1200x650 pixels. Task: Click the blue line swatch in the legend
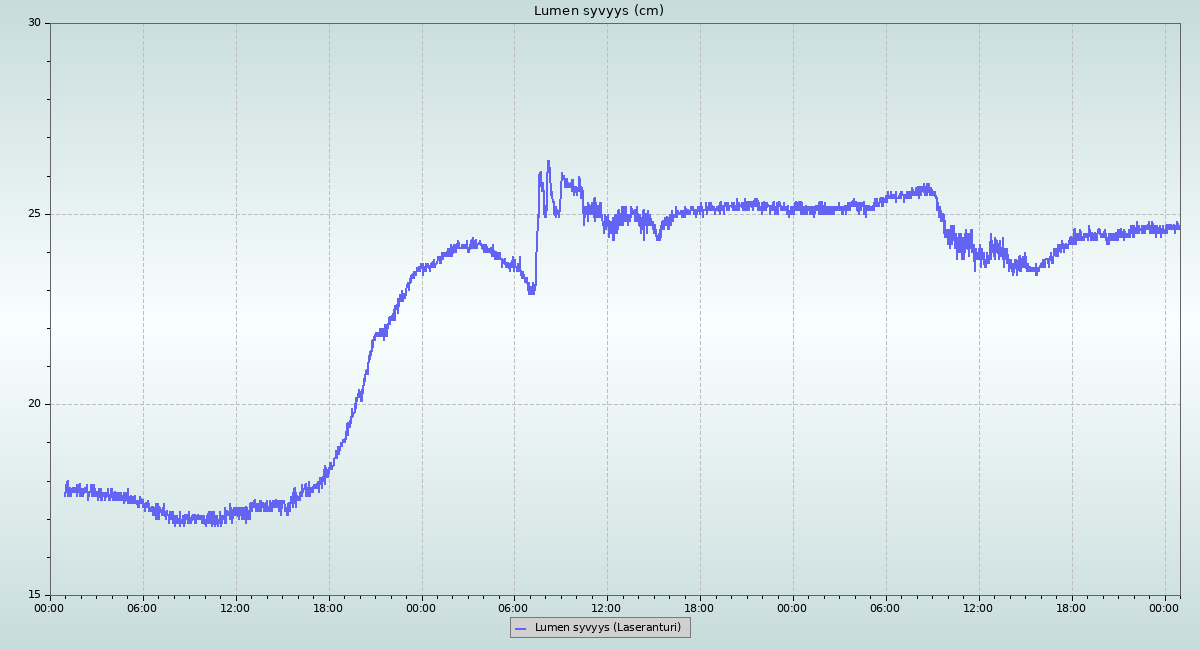pyautogui.click(x=520, y=629)
